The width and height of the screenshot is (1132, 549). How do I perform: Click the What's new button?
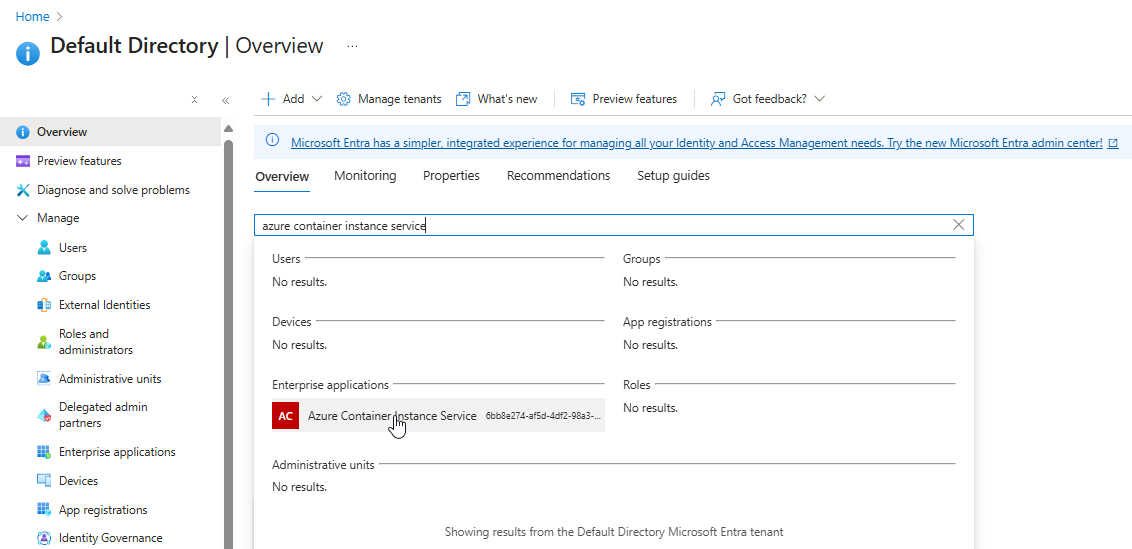pos(497,99)
